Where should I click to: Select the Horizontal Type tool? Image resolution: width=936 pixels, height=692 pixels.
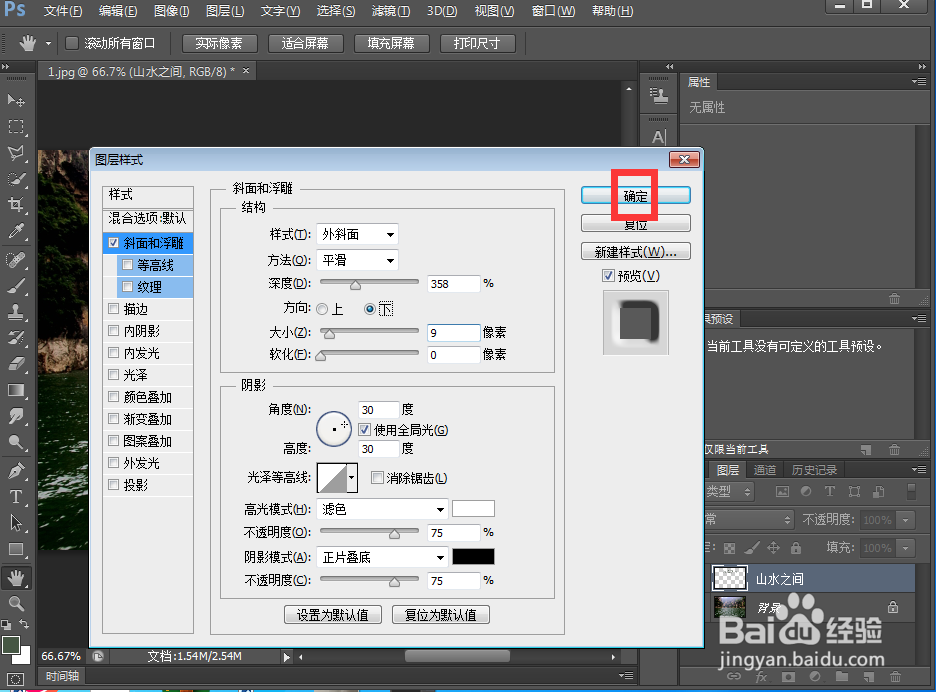coord(16,497)
